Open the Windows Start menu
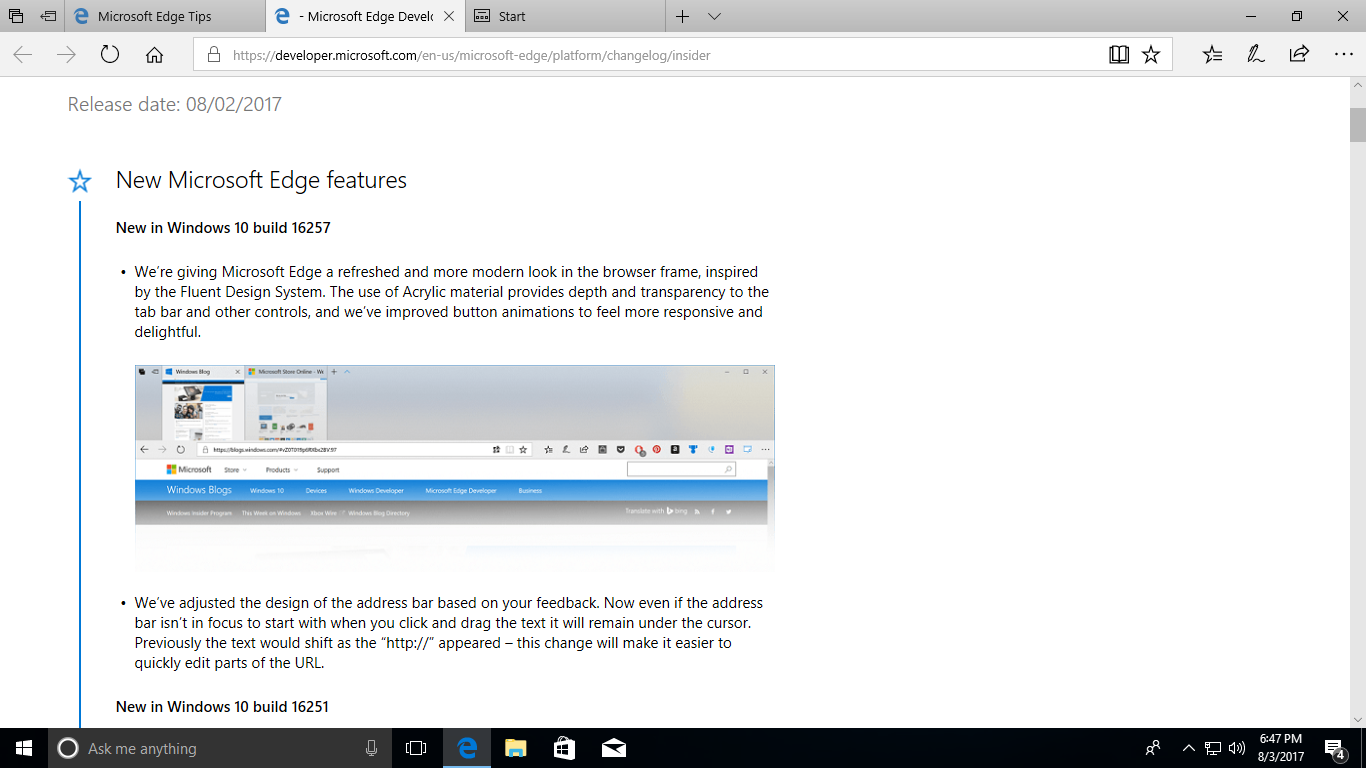This screenshot has width=1366, height=768. pyautogui.click(x=24, y=748)
